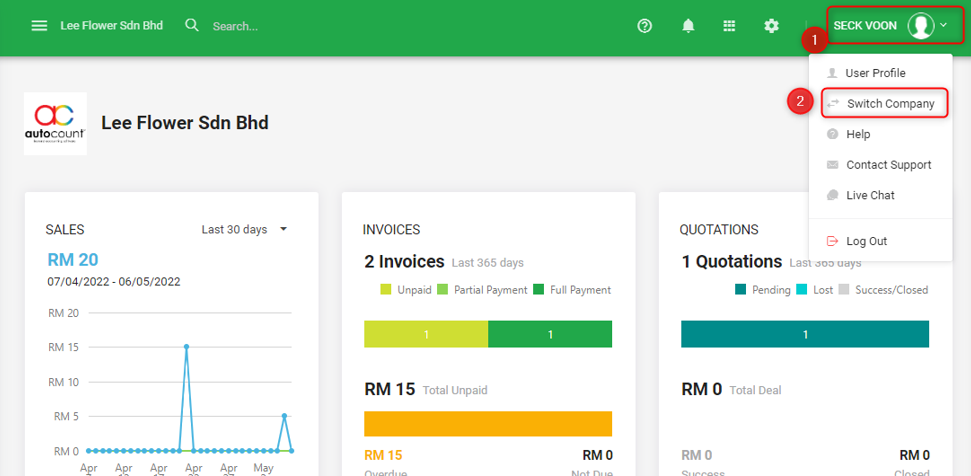971x476 pixels.
Task: Click the date range 07/04/2022 - 06/05/2022
Action: click(114, 282)
